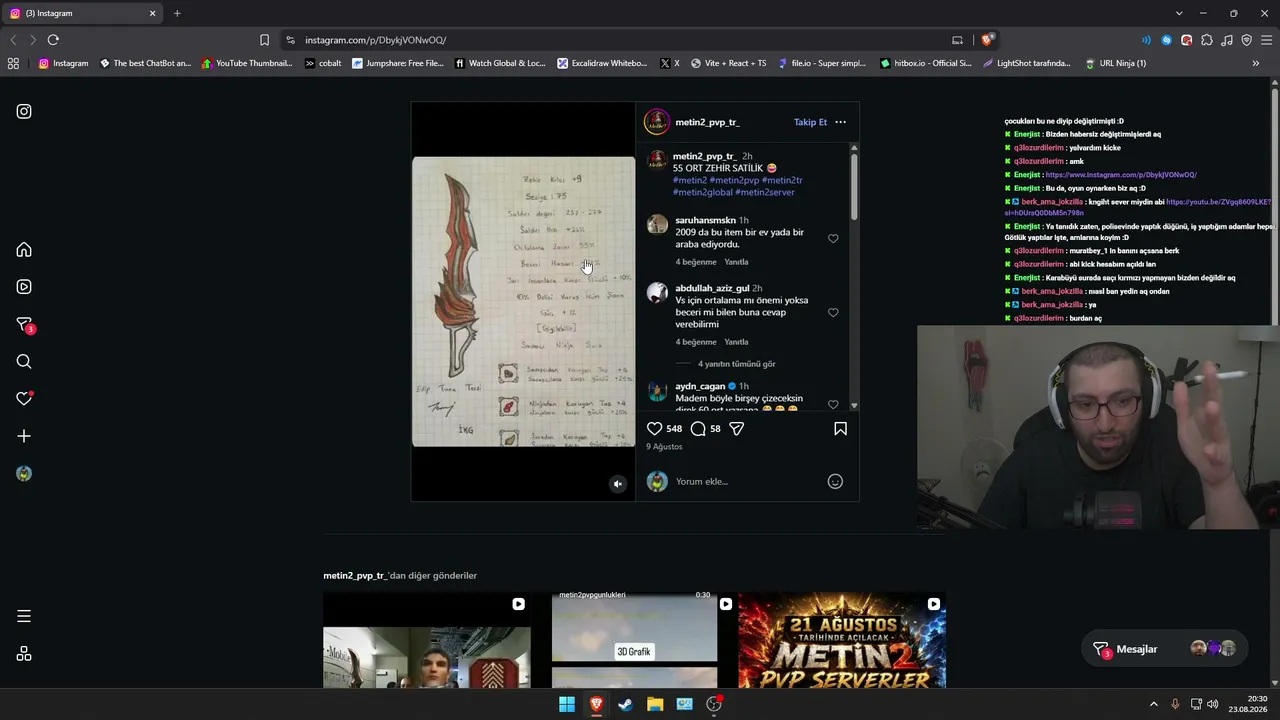Open Instagram bookmark in bookmarks bar
The image size is (1280, 720).
64,63
